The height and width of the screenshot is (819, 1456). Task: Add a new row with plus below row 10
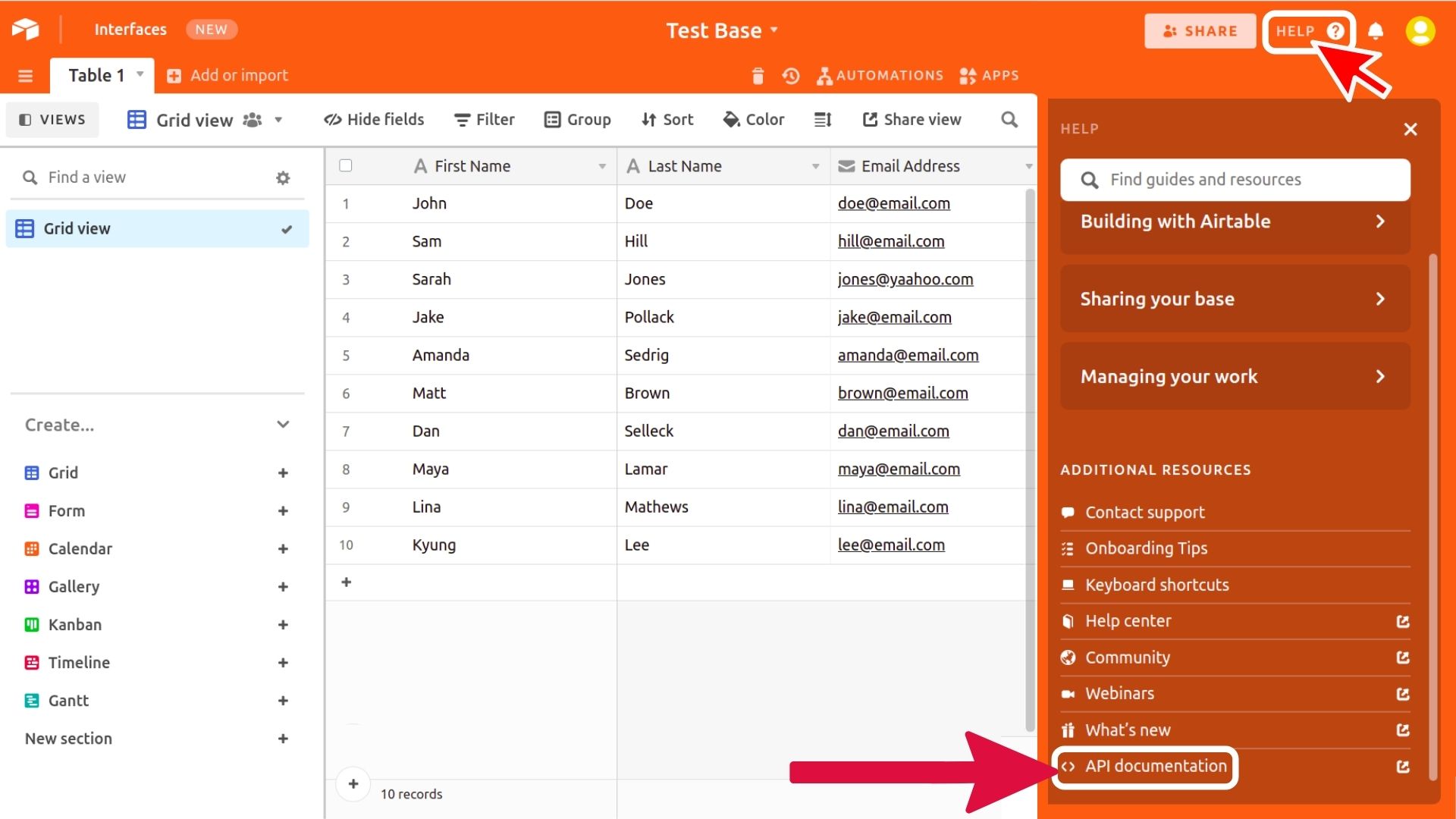(347, 582)
